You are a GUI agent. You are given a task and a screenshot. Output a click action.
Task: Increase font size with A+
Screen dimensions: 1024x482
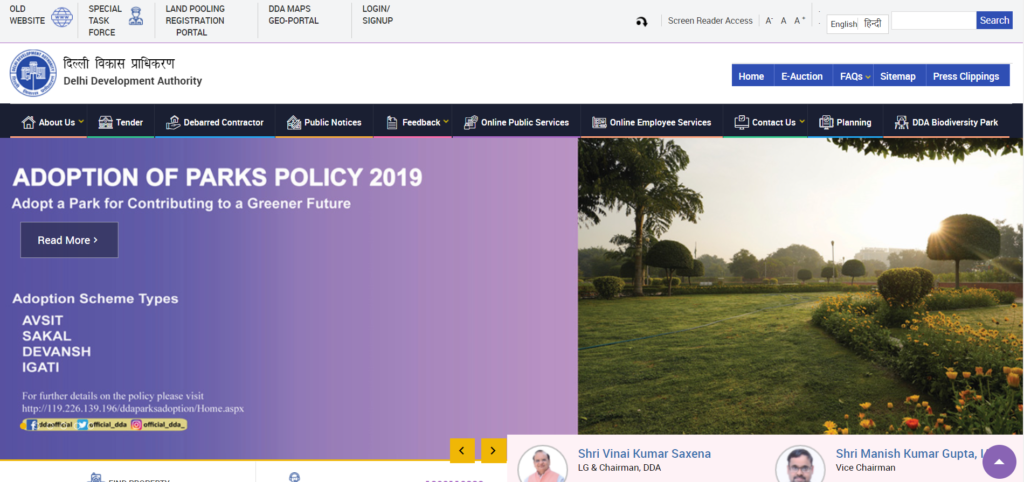pos(799,21)
